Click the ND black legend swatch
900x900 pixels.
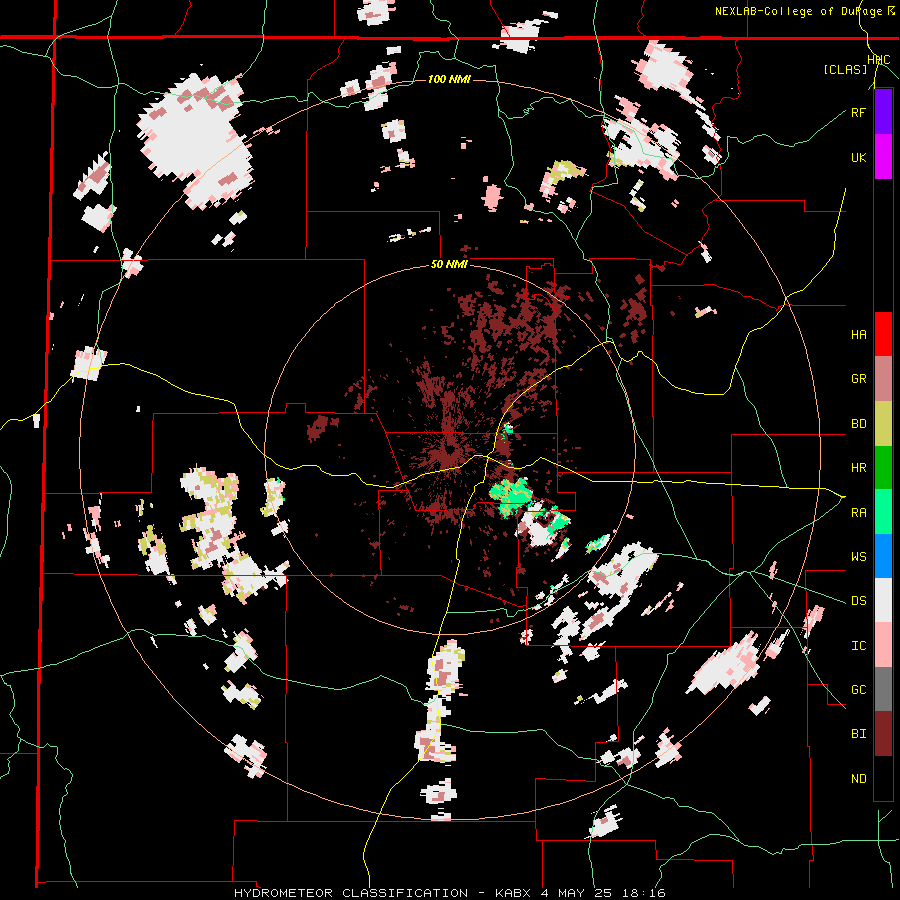tap(883, 778)
